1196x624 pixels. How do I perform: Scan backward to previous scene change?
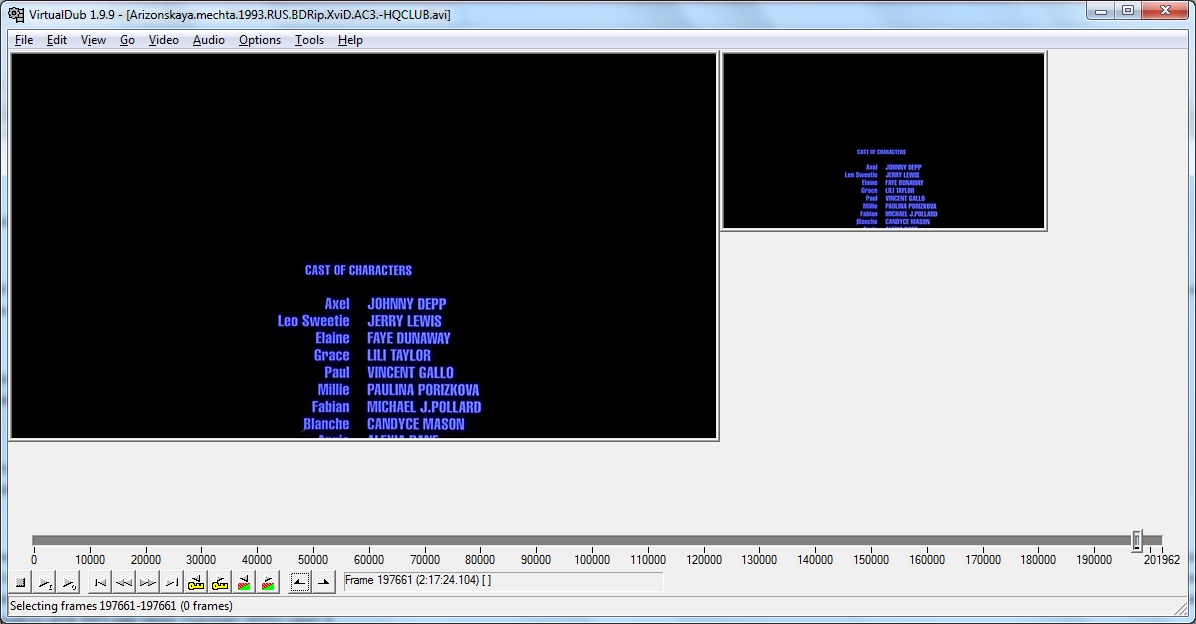[x=244, y=583]
